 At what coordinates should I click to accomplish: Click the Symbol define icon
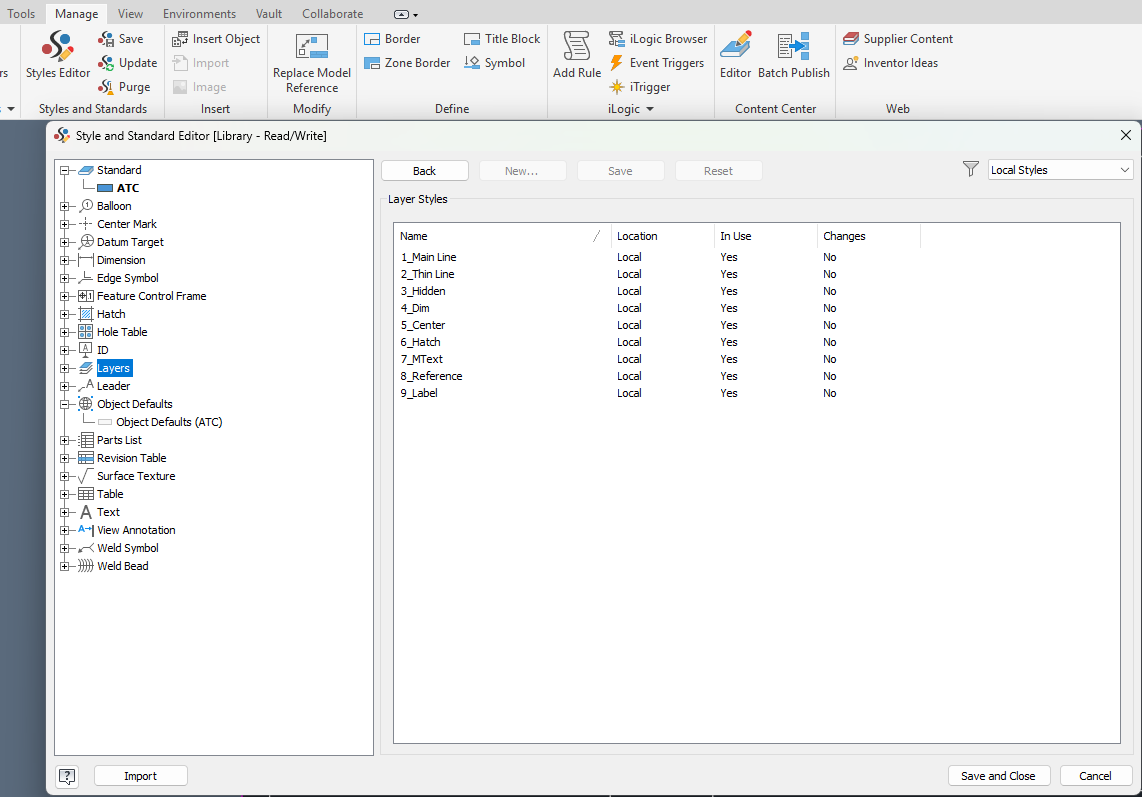click(x=472, y=63)
